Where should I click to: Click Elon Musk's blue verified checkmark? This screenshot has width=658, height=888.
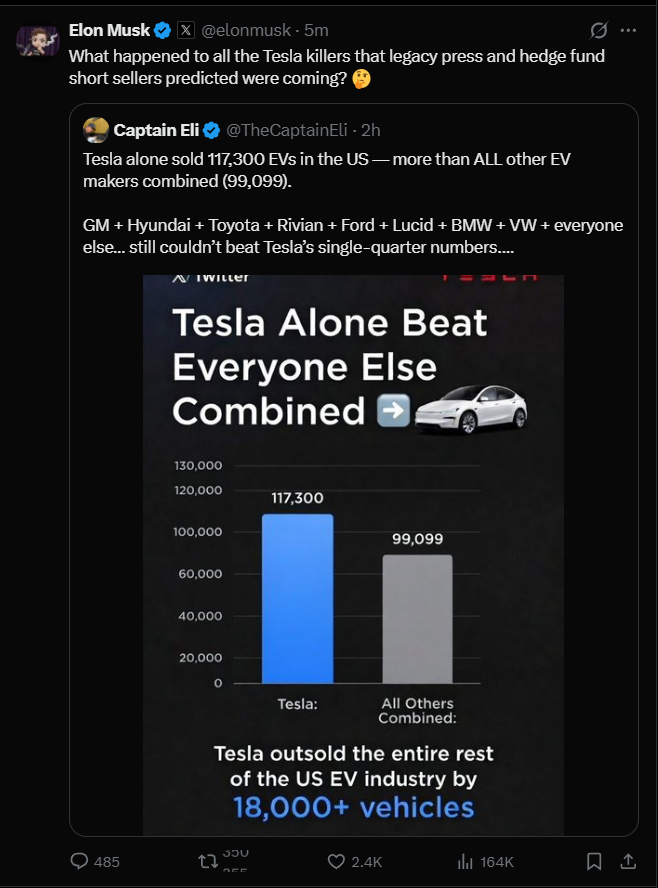pos(163,30)
